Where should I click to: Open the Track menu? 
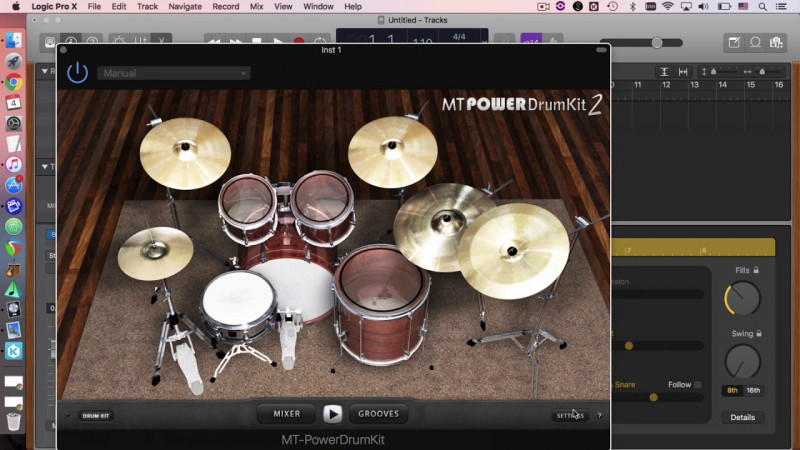tap(147, 6)
